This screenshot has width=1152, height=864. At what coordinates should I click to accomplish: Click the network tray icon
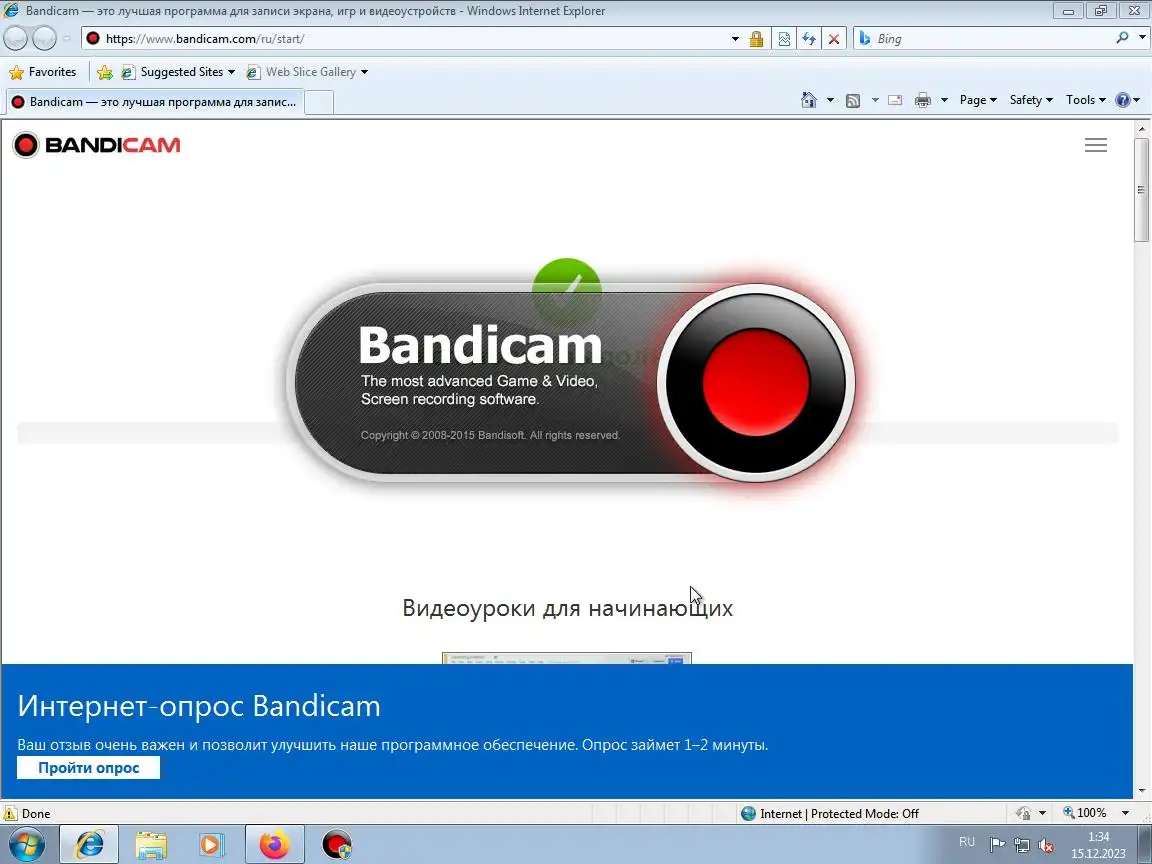click(x=1021, y=845)
